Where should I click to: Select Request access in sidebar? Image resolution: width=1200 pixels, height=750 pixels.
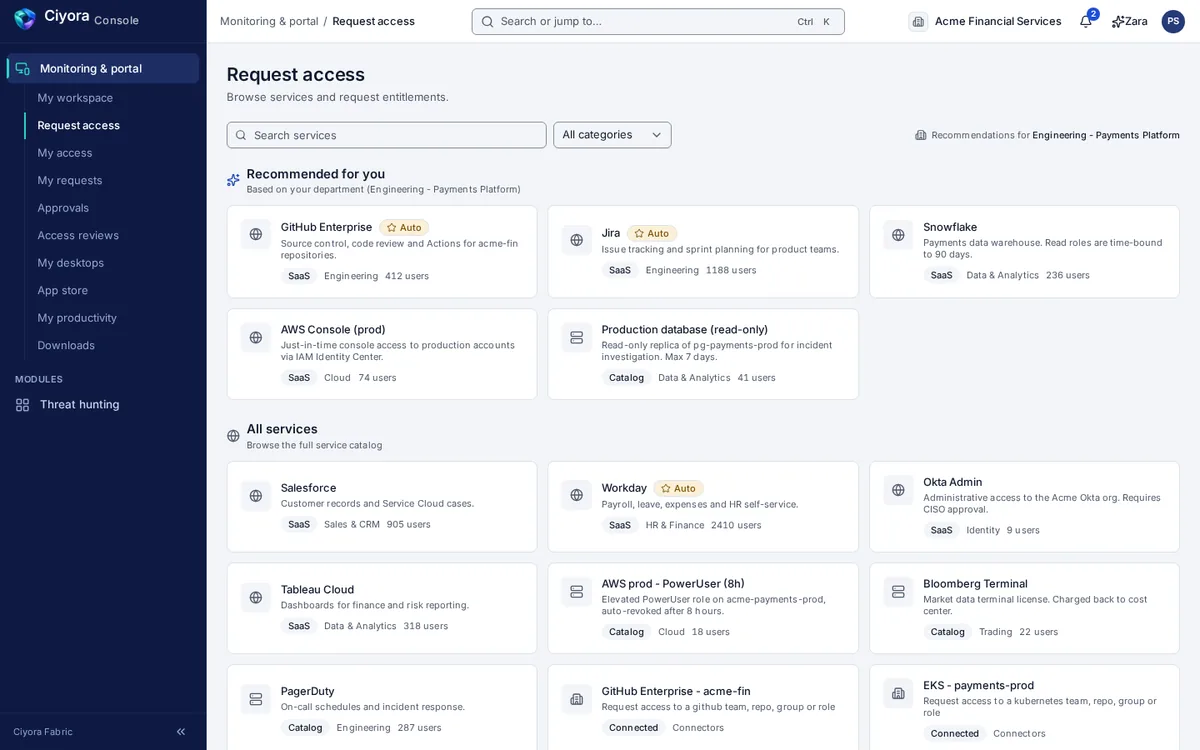tap(78, 125)
